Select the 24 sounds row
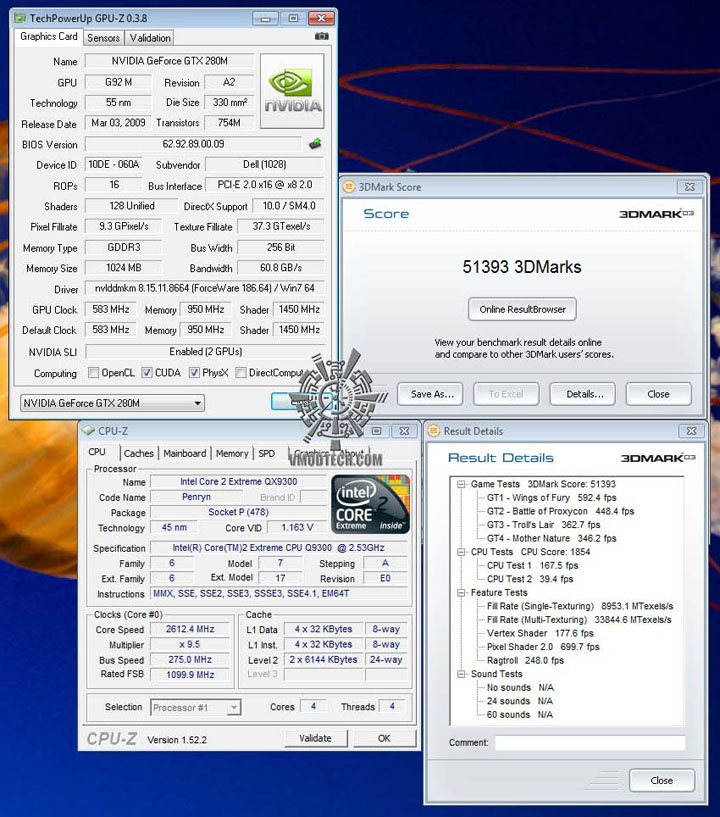 (x=519, y=701)
